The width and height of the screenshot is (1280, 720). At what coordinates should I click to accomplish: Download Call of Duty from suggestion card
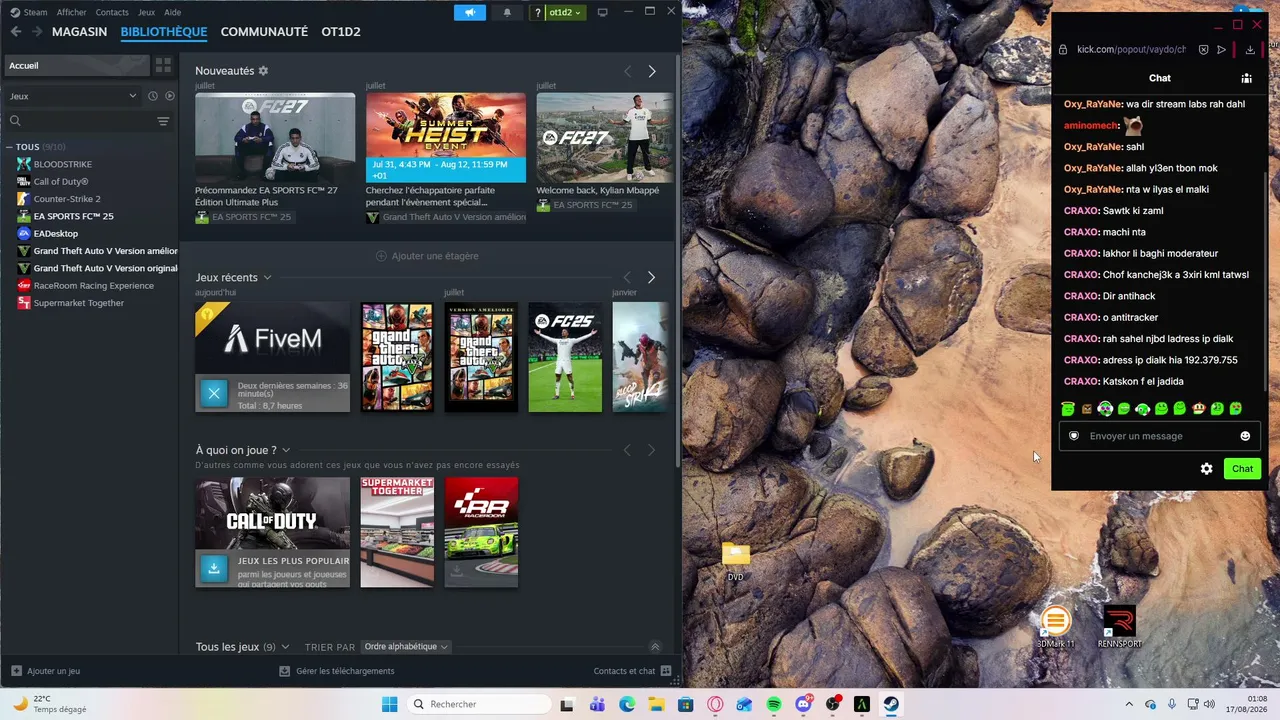pos(213,568)
